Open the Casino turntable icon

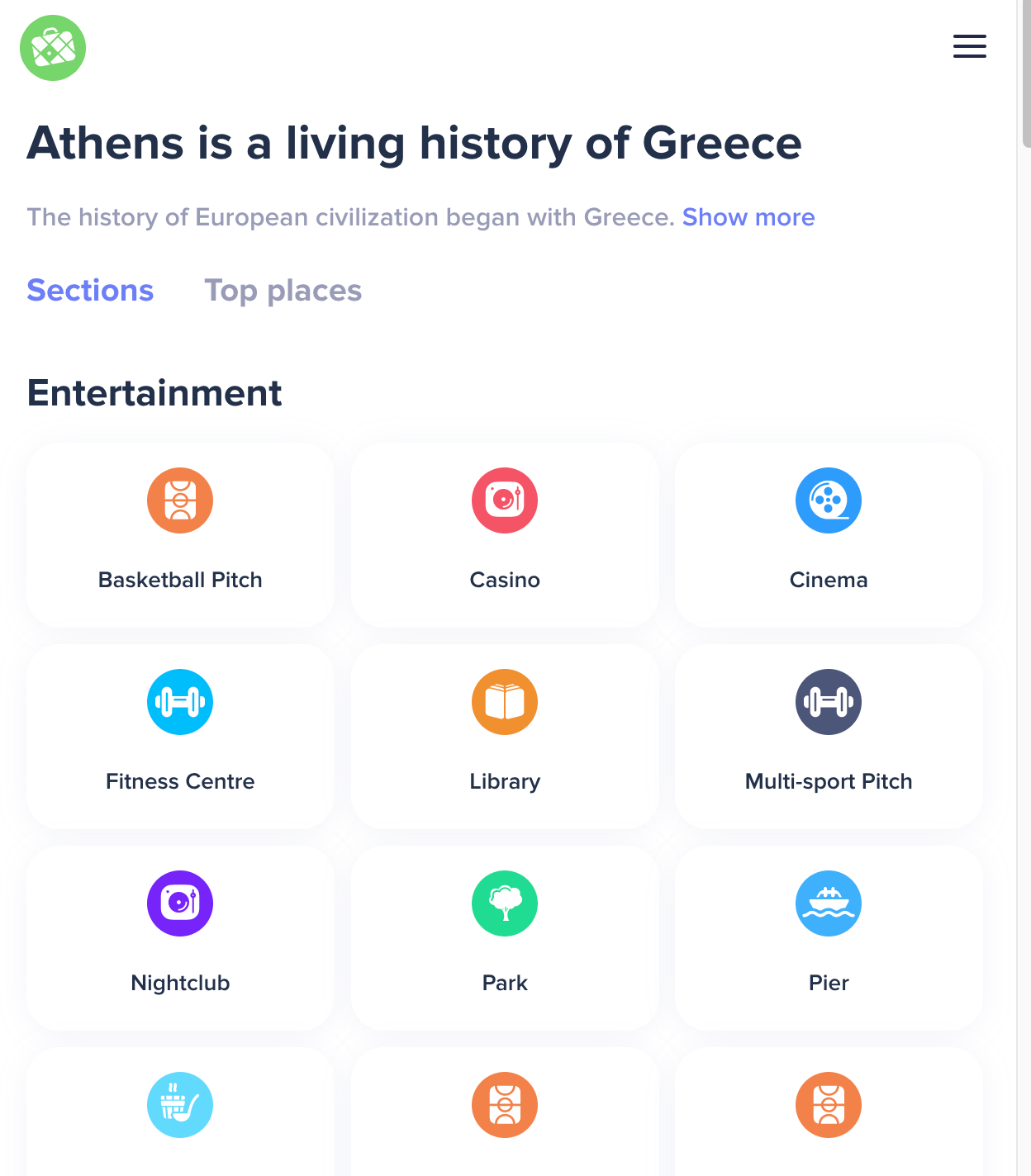coord(505,500)
